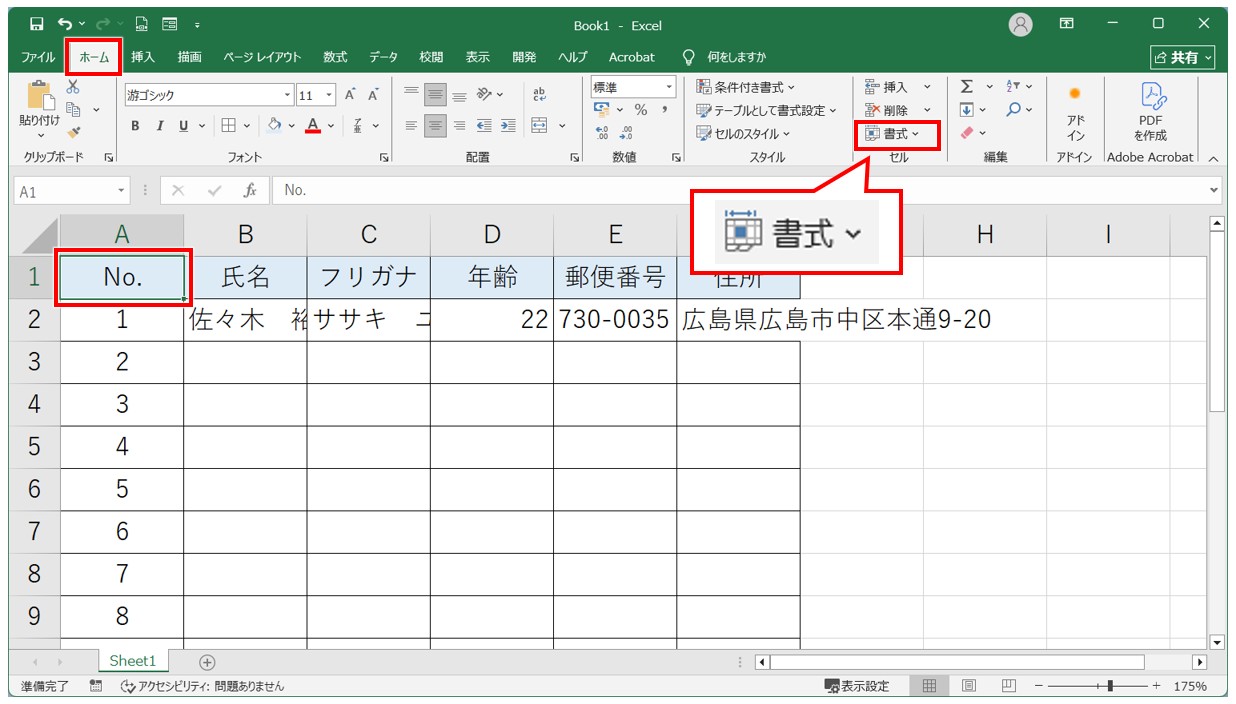Screen dimensions: 1236x704
Task: Toggle Align Right horizontal alignment
Action: coord(459,126)
